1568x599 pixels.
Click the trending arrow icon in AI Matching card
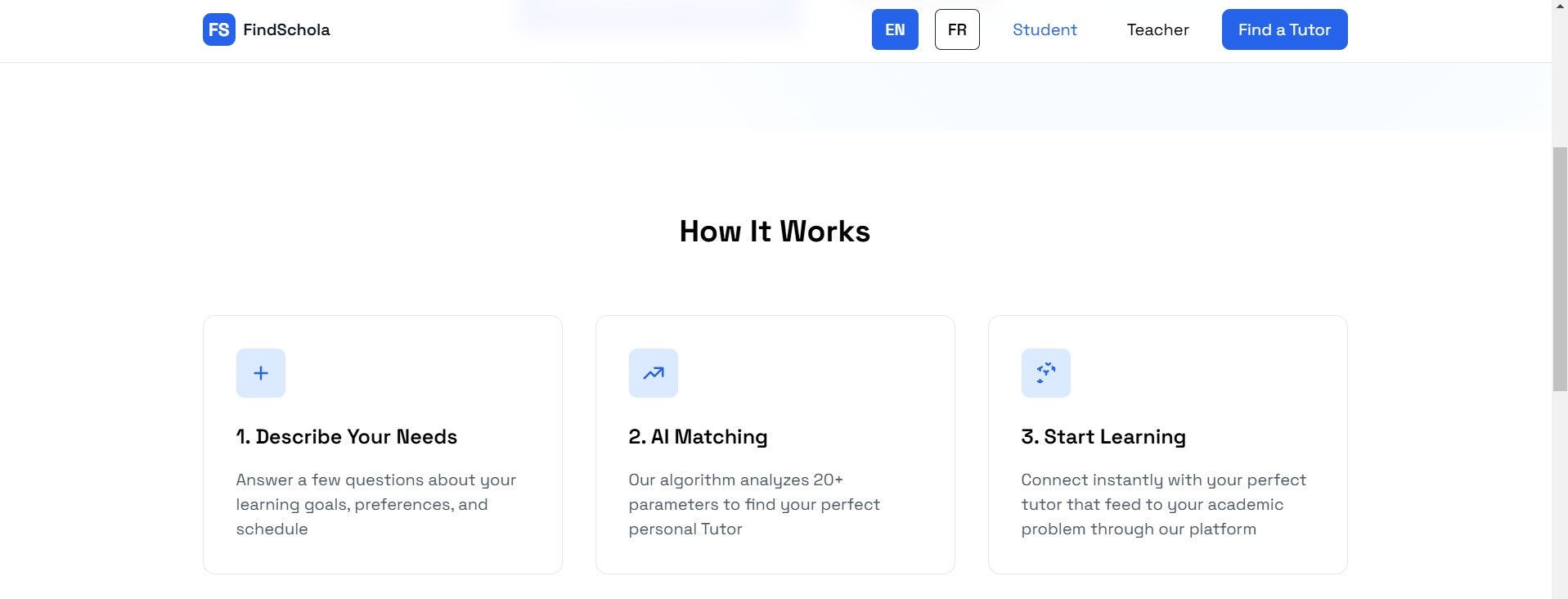coord(653,373)
